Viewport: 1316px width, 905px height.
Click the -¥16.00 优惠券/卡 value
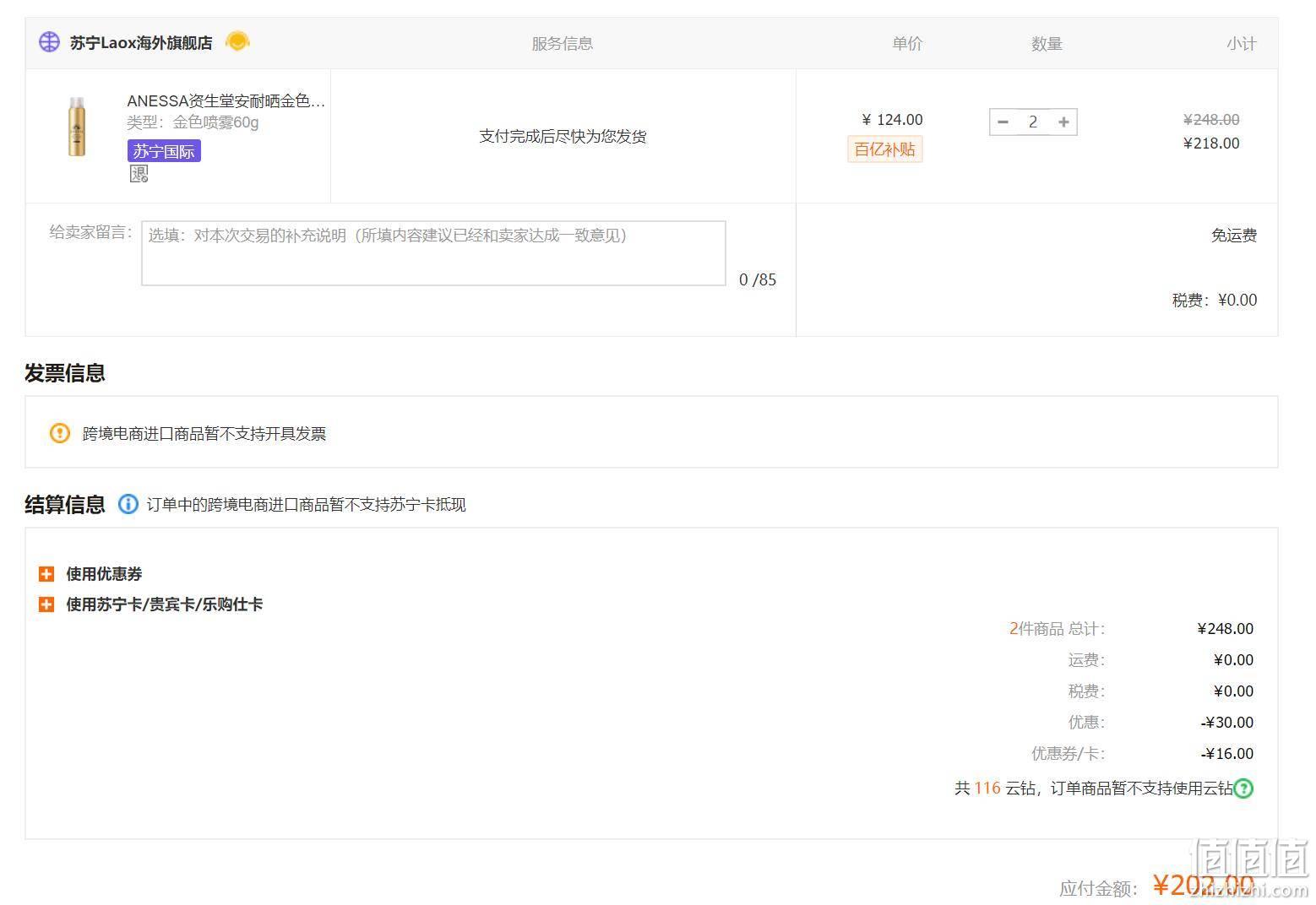pos(1227,754)
